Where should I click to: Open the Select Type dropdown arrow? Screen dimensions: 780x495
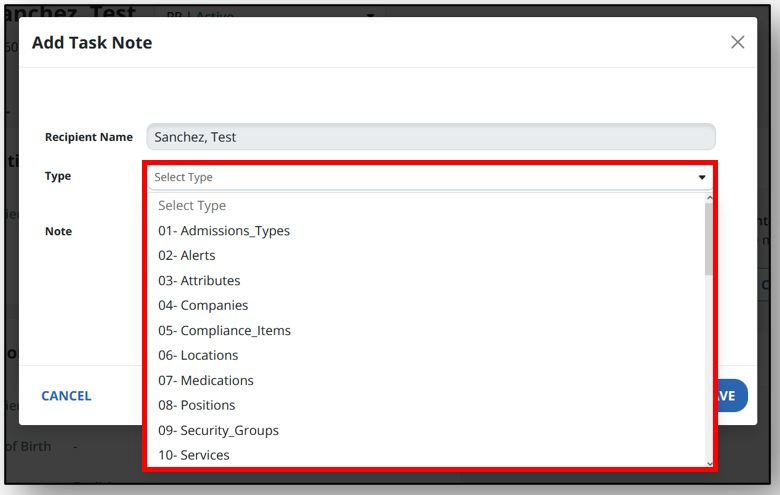[x=702, y=177]
